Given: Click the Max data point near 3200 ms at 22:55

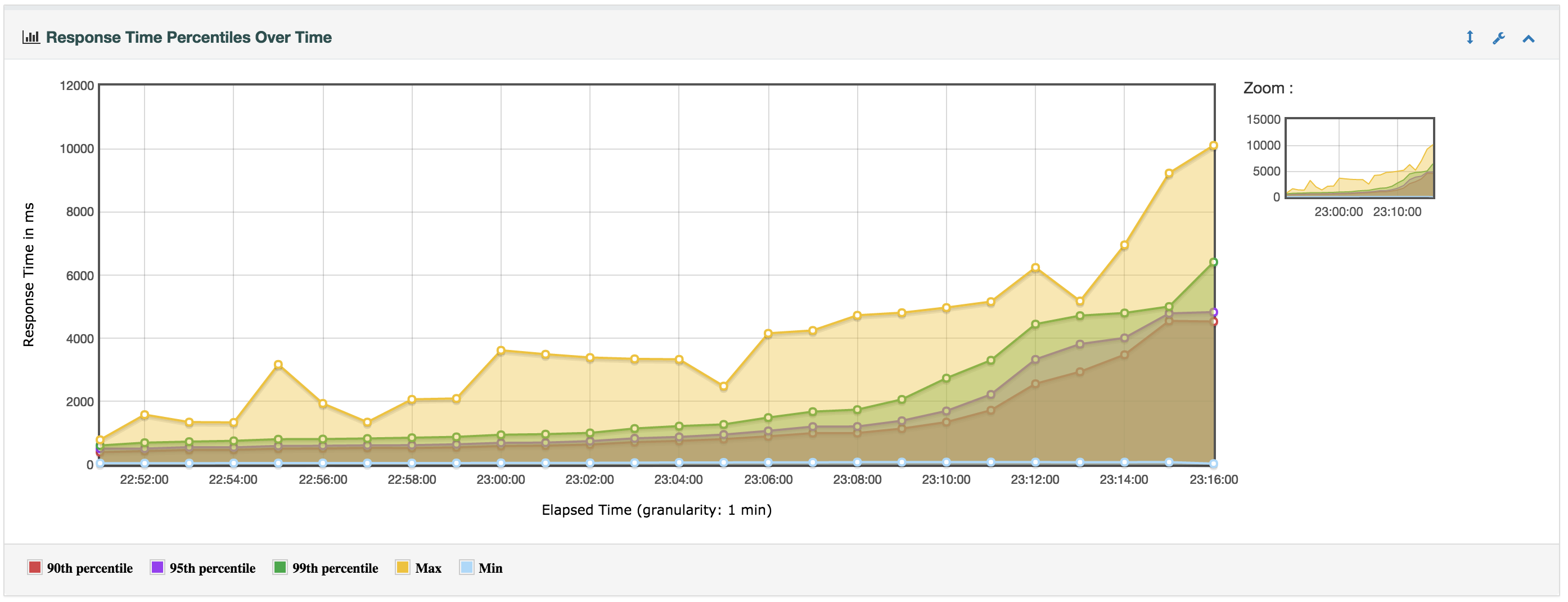Looking at the screenshot, I should pyautogui.click(x=278, y=365).
